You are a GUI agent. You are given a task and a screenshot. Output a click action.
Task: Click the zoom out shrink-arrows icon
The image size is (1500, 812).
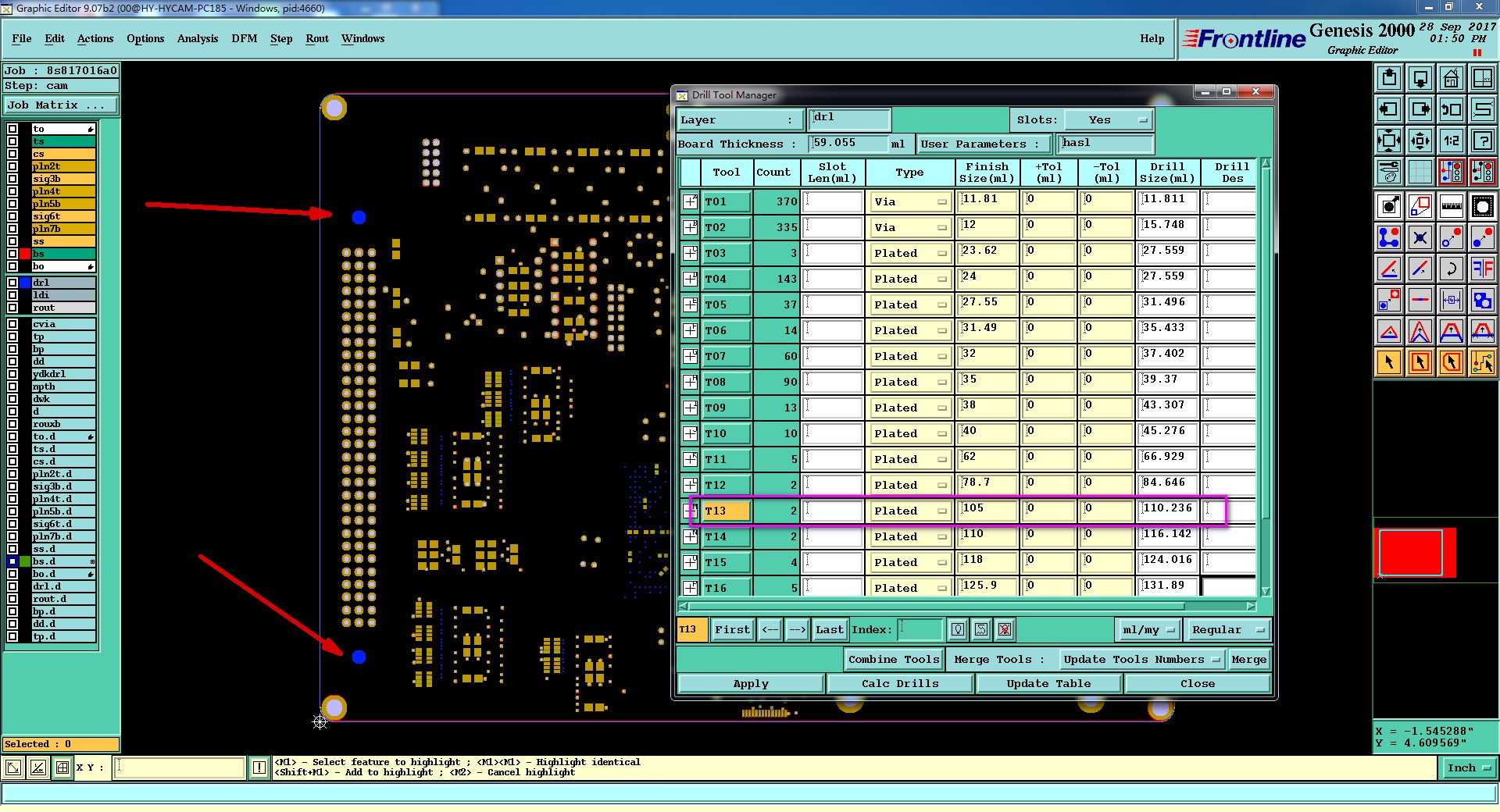pyautogui.click(x=1420, y=141)
